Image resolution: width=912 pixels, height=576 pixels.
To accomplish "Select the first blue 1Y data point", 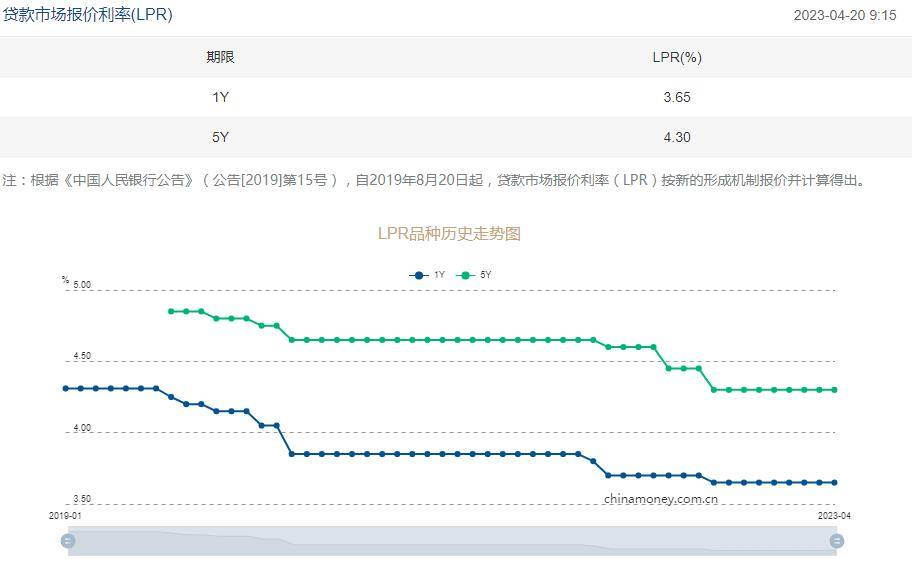I will (x=66, y=388).
